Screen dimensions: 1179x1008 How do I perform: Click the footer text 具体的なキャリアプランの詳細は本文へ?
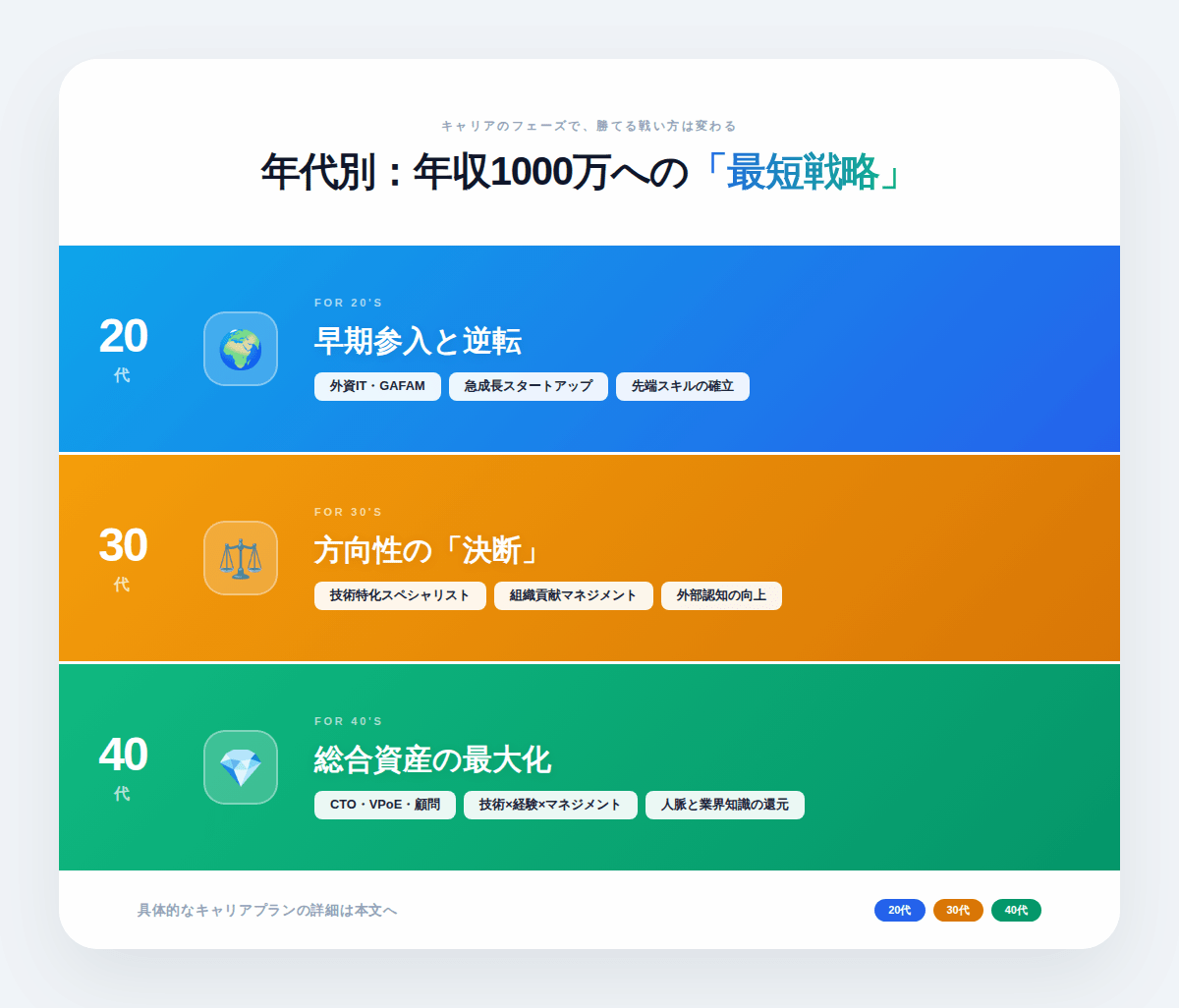pos(267,911)
